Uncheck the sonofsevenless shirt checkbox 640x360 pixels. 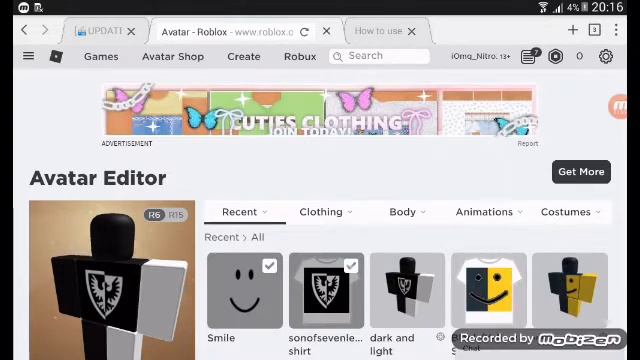tap(351, 266)
